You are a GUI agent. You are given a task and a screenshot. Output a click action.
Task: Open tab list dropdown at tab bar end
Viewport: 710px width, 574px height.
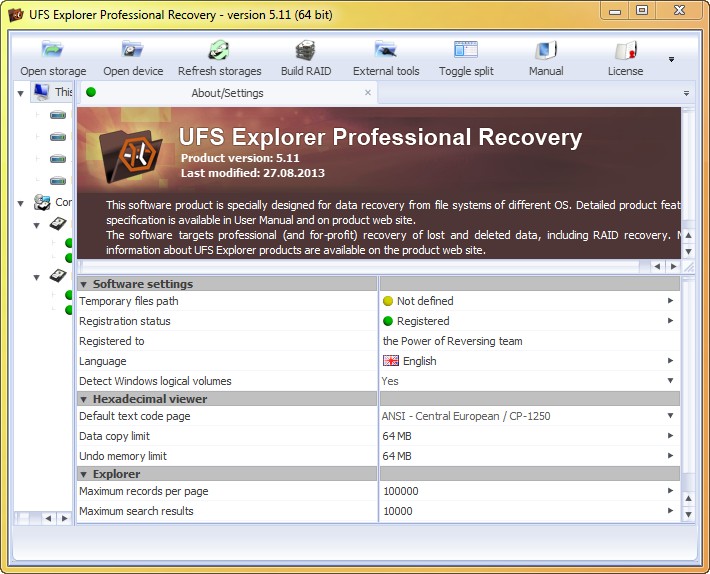tap(686, 93)
